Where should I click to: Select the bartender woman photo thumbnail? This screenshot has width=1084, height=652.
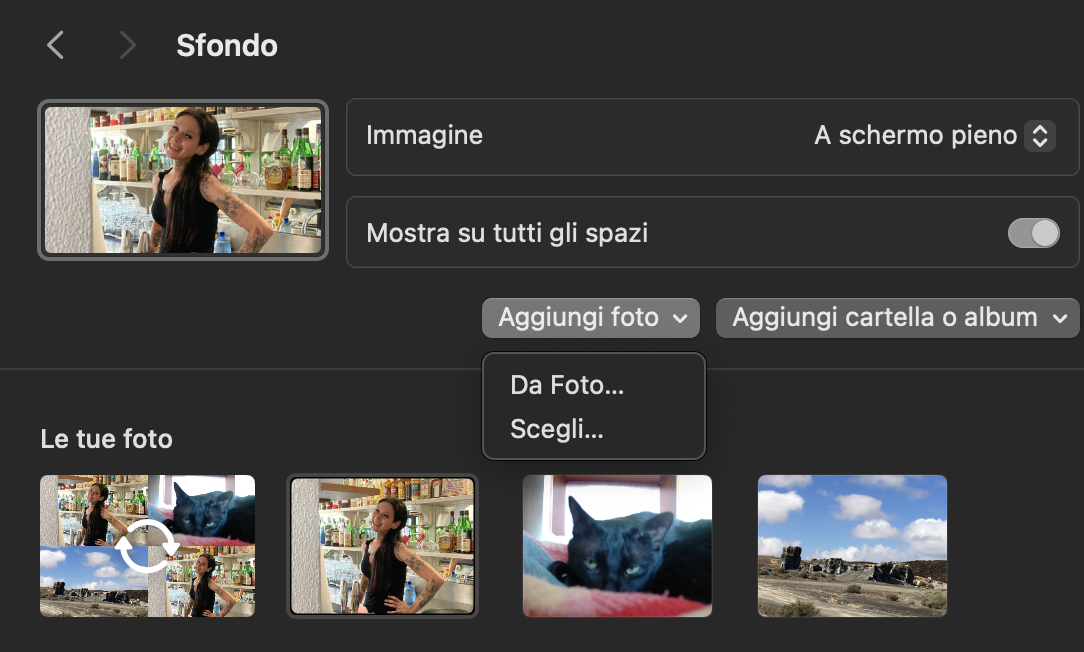[x=382, y=546]
